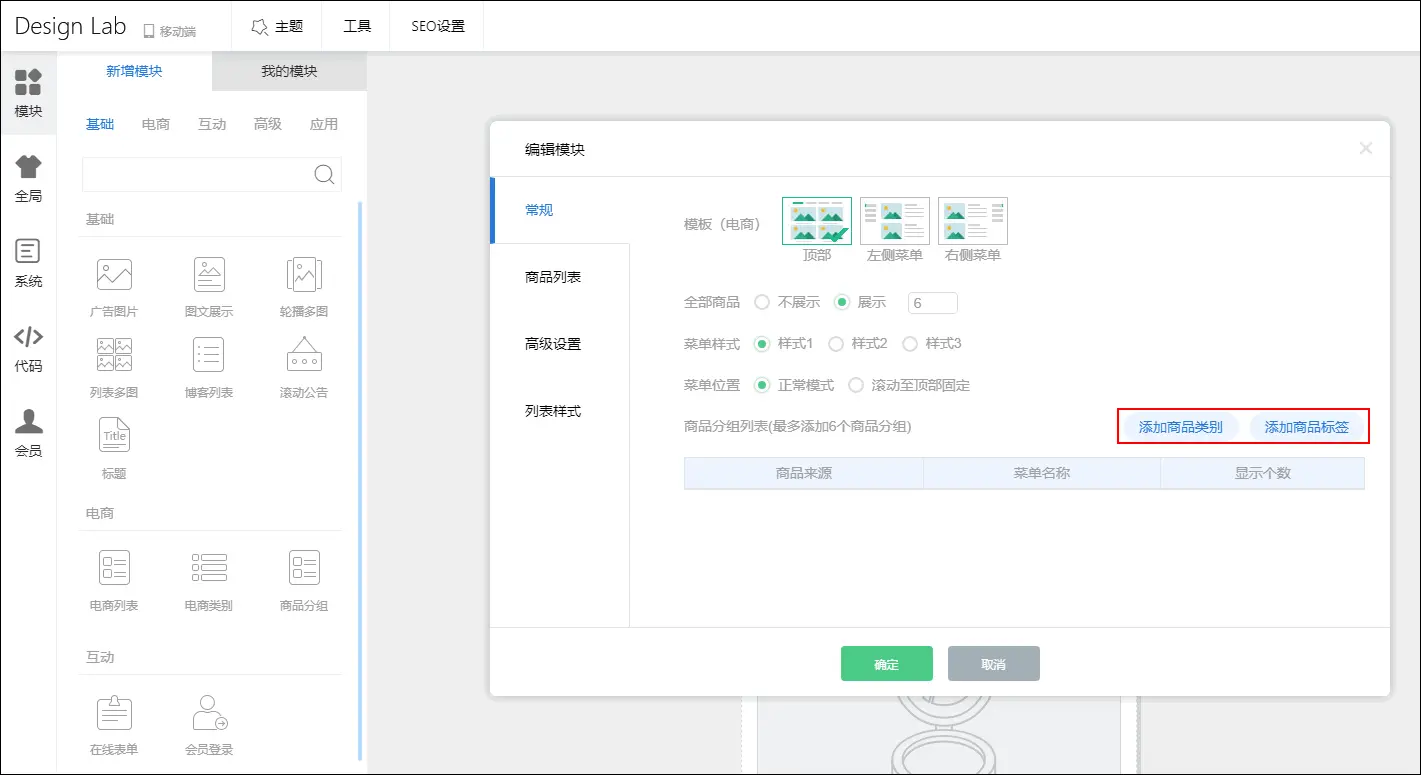1421x775 pixels.
Task: Click the 代码 sidebar icon
Action: click(x=28, y=337)
